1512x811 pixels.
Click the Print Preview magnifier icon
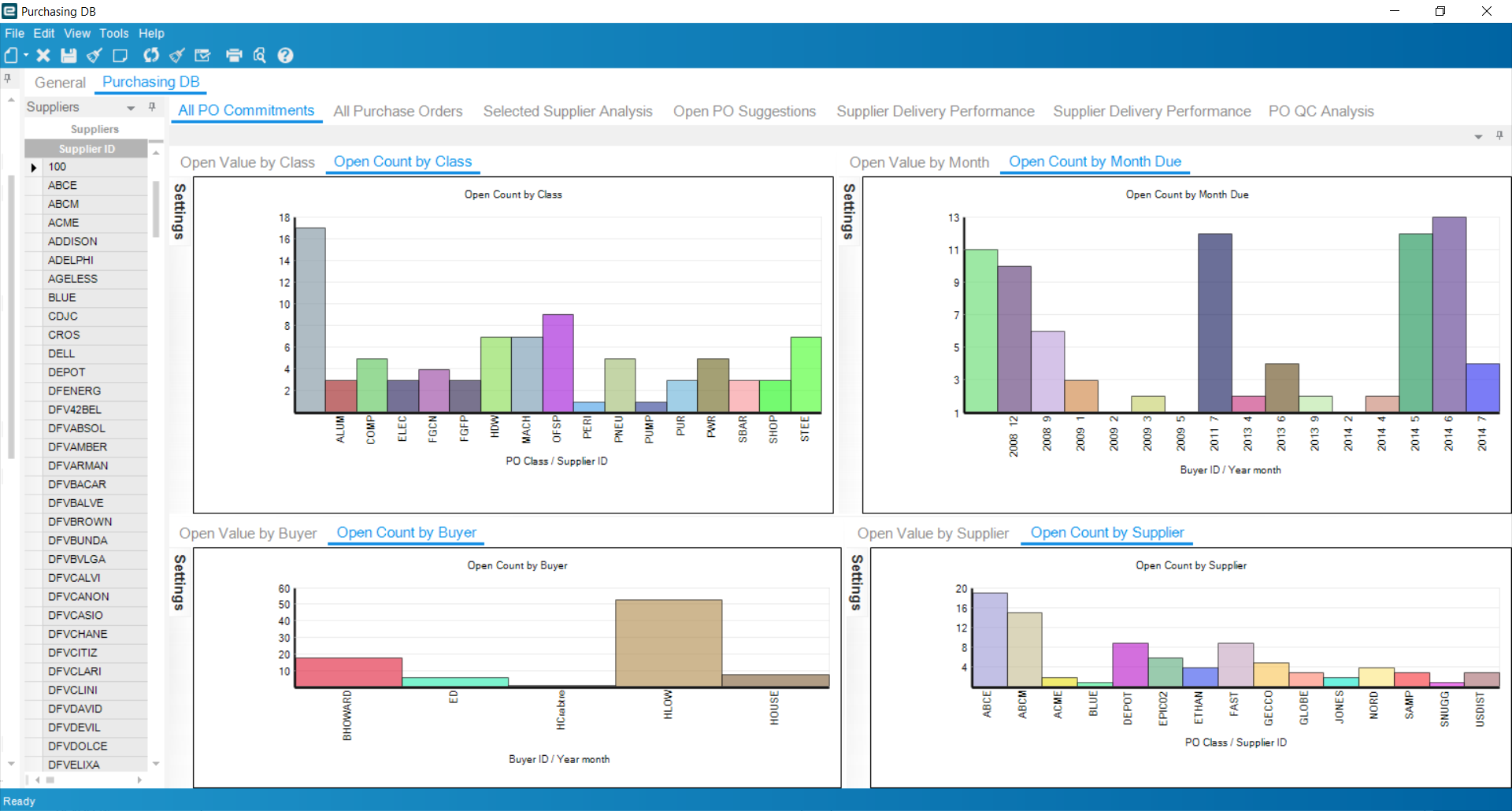coord(259,55)
